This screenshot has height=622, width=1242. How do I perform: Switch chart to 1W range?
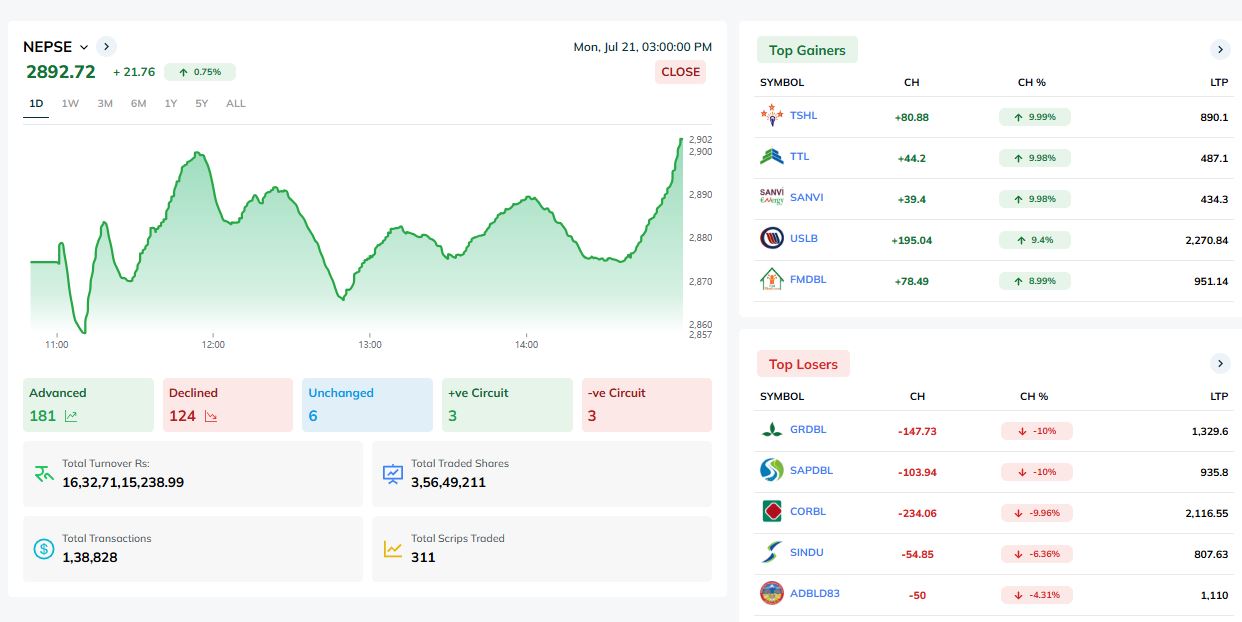coord(70,104)
